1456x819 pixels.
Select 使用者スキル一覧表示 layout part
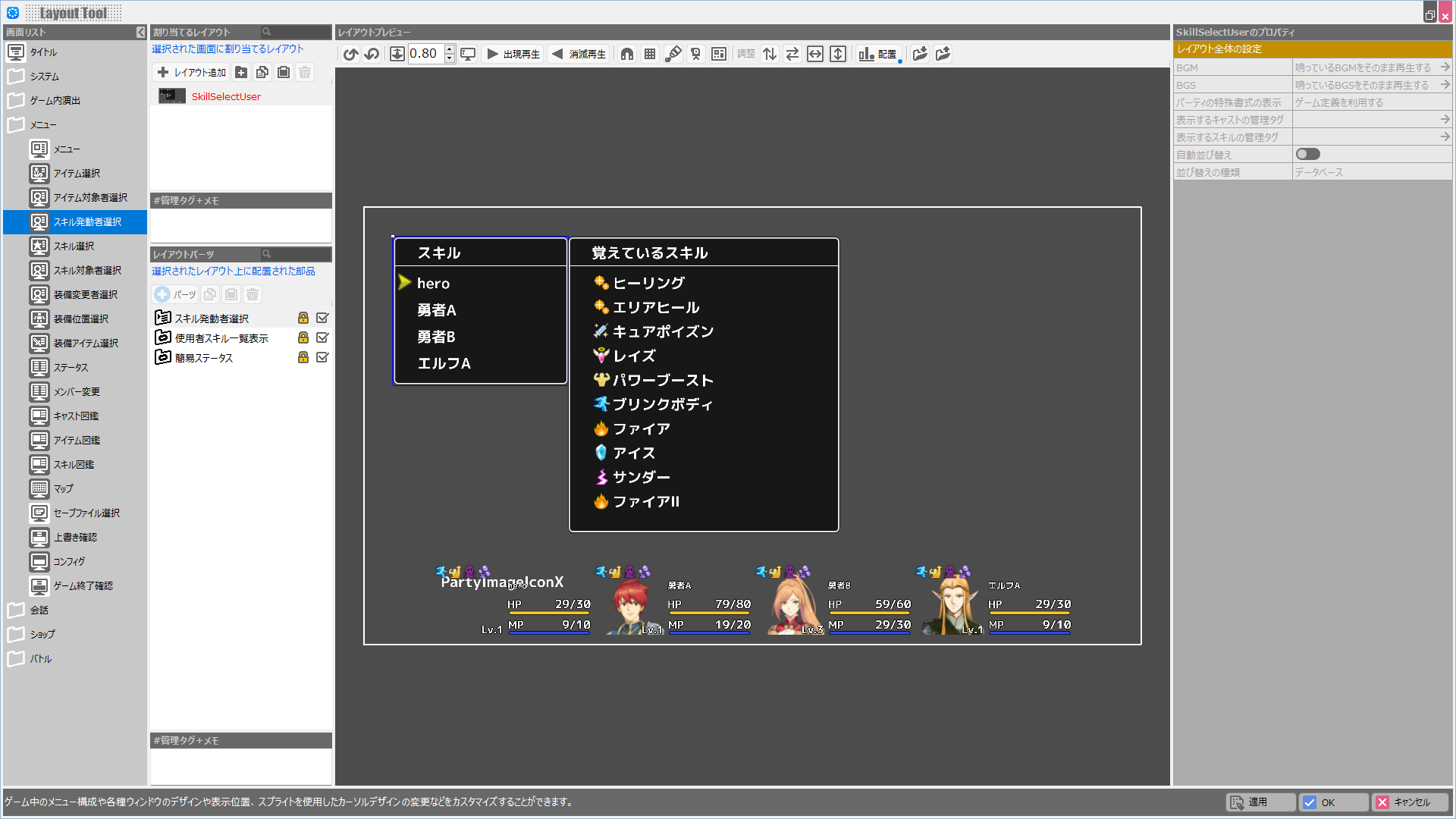click(x=221, y=338)
